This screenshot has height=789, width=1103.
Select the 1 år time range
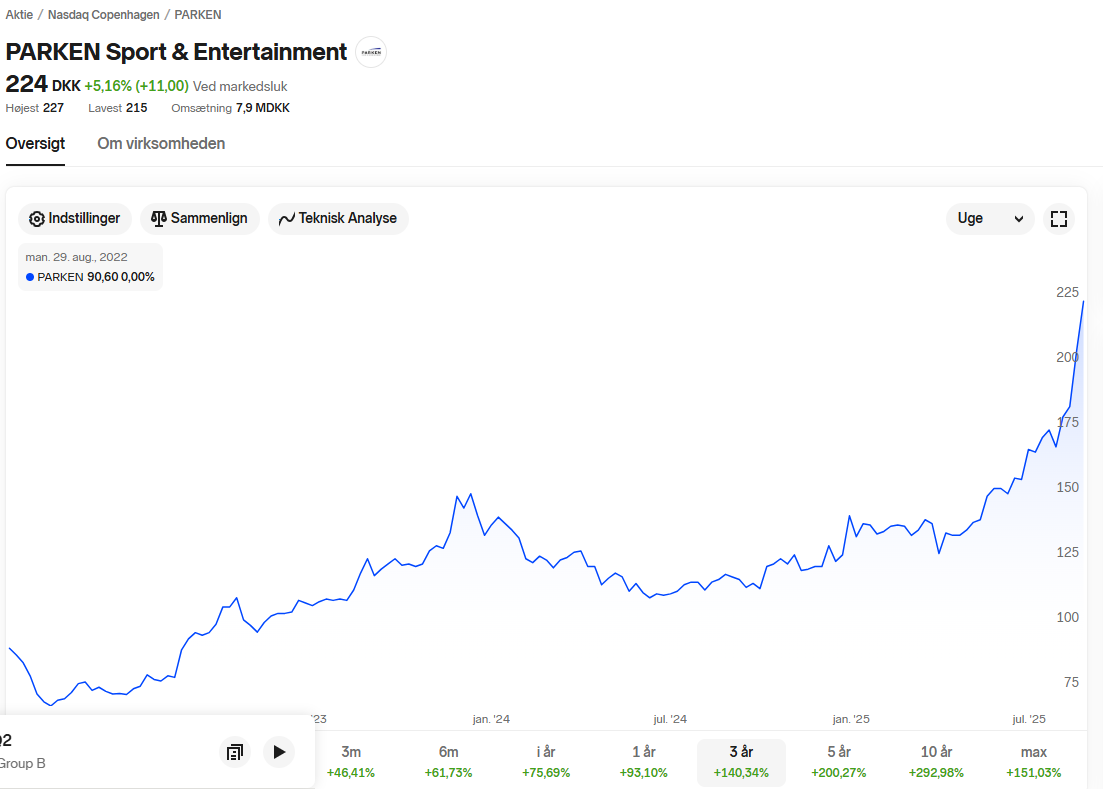click(644, 762)
